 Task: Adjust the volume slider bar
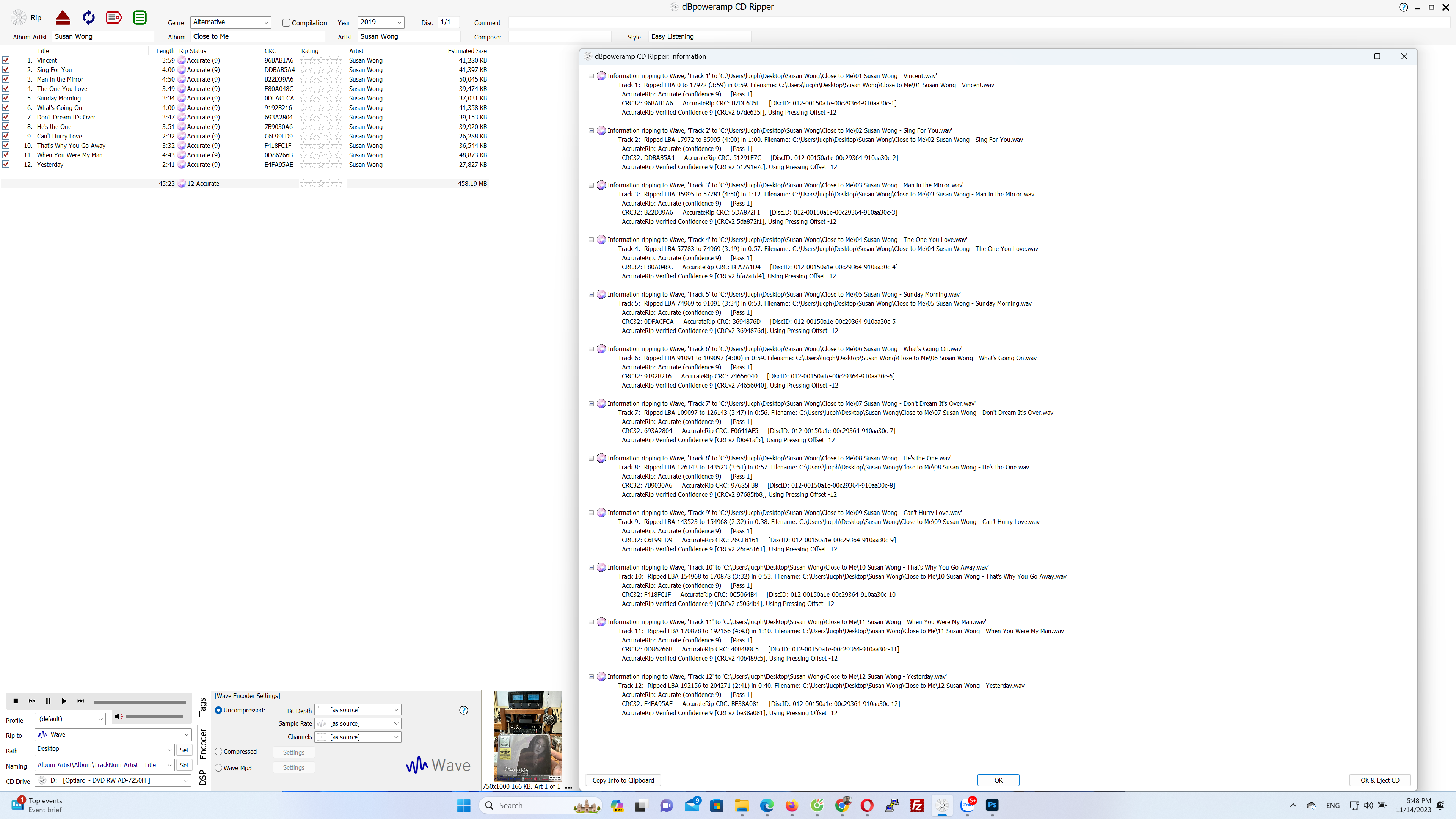155,717
